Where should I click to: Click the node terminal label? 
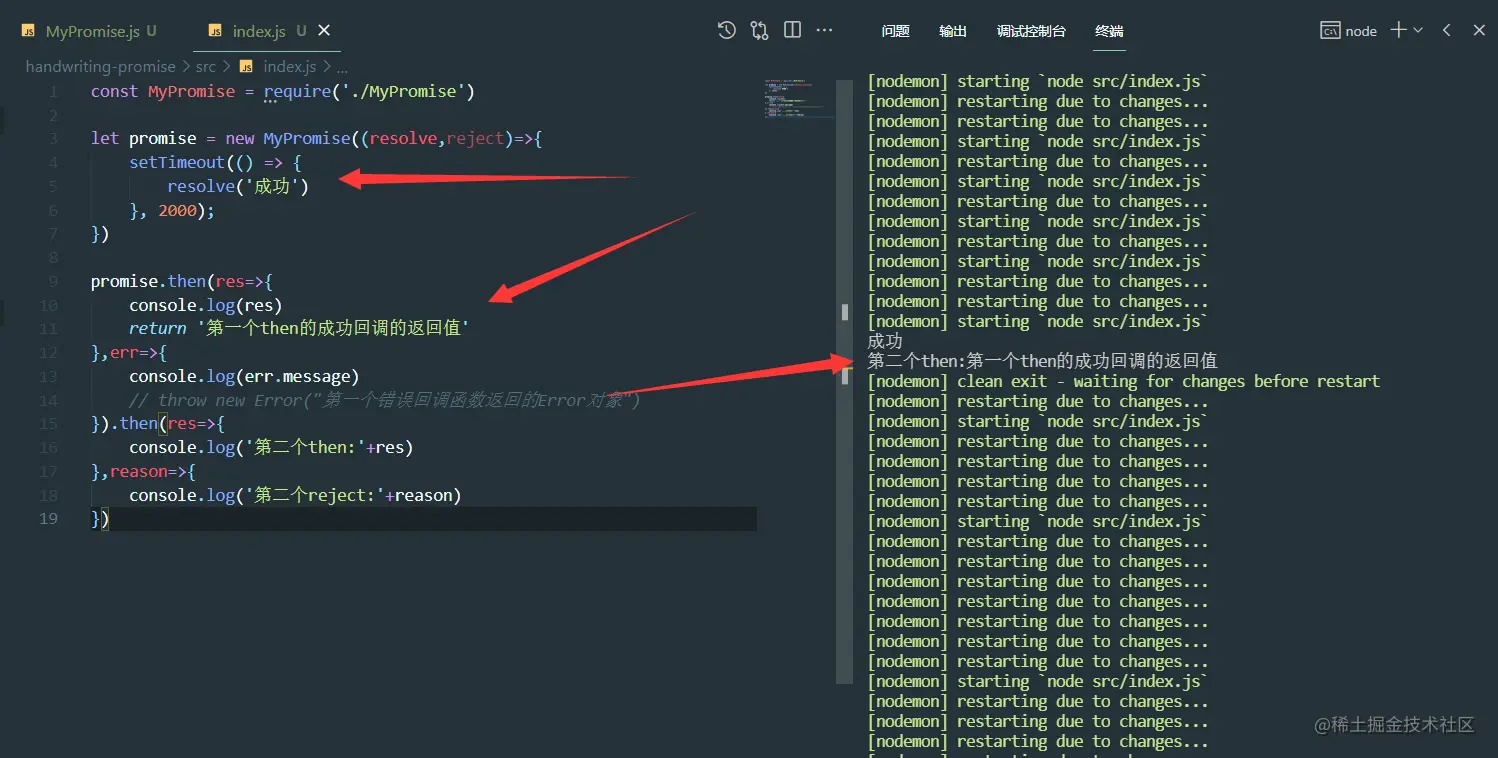(1361, 31)
